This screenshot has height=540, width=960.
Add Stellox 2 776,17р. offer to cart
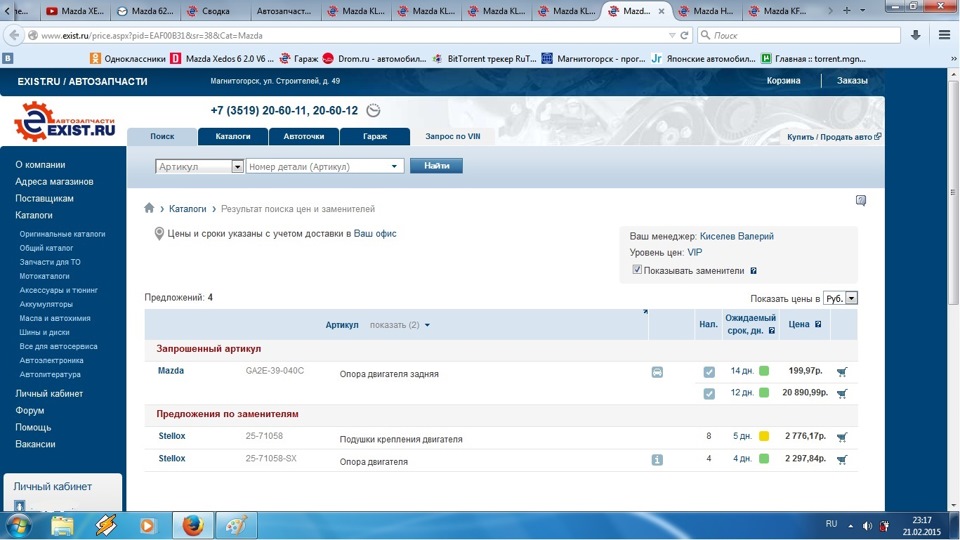(842, 437)
